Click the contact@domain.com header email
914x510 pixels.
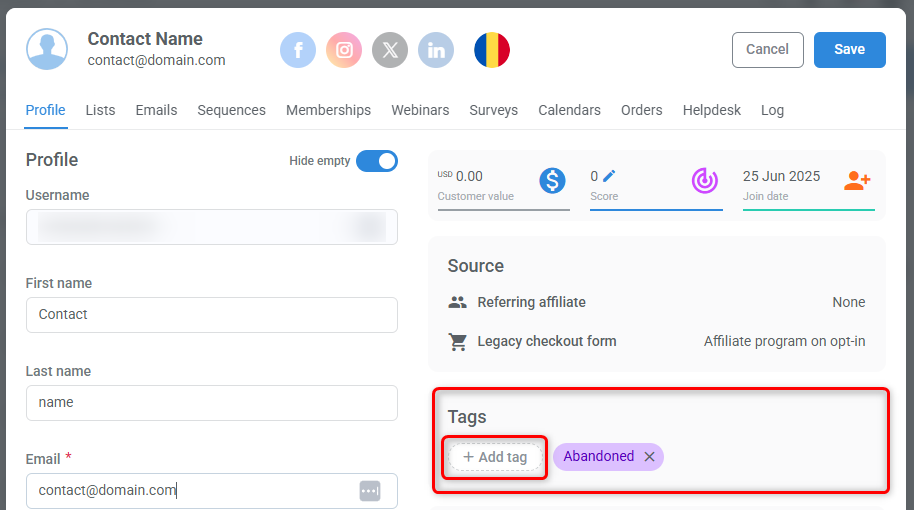coord(156,60)
